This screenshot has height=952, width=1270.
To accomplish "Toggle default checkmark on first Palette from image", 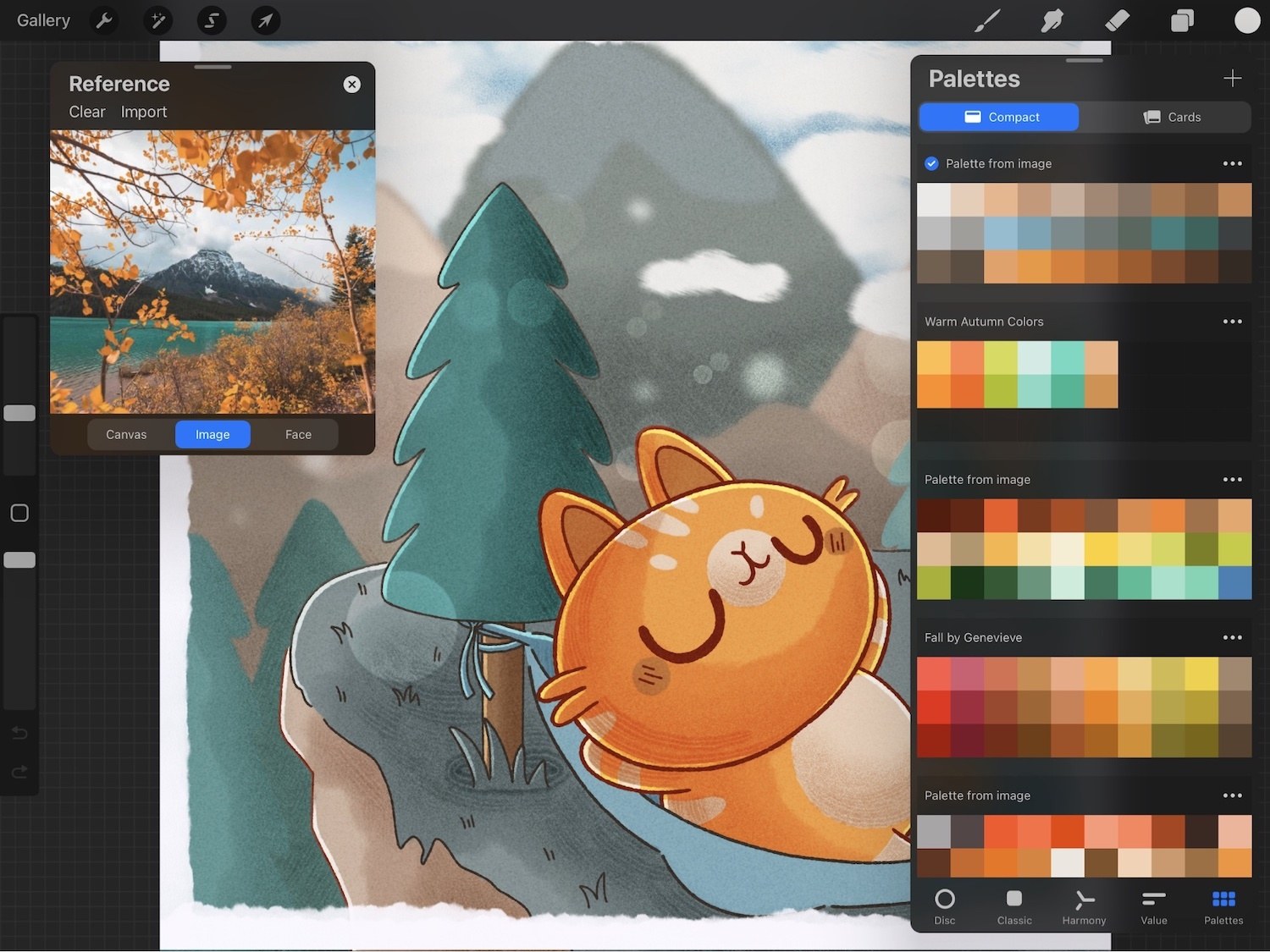I will tap(931, 163).
